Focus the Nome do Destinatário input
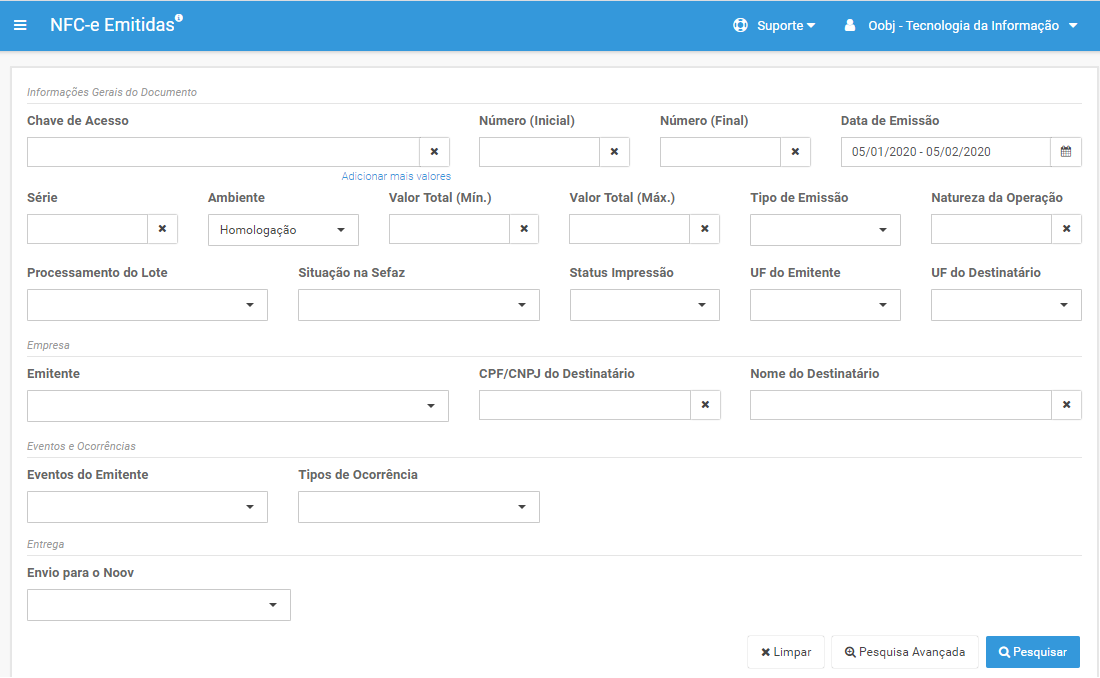Screen dimensions: 1100x678 click(x=901, y=405)
